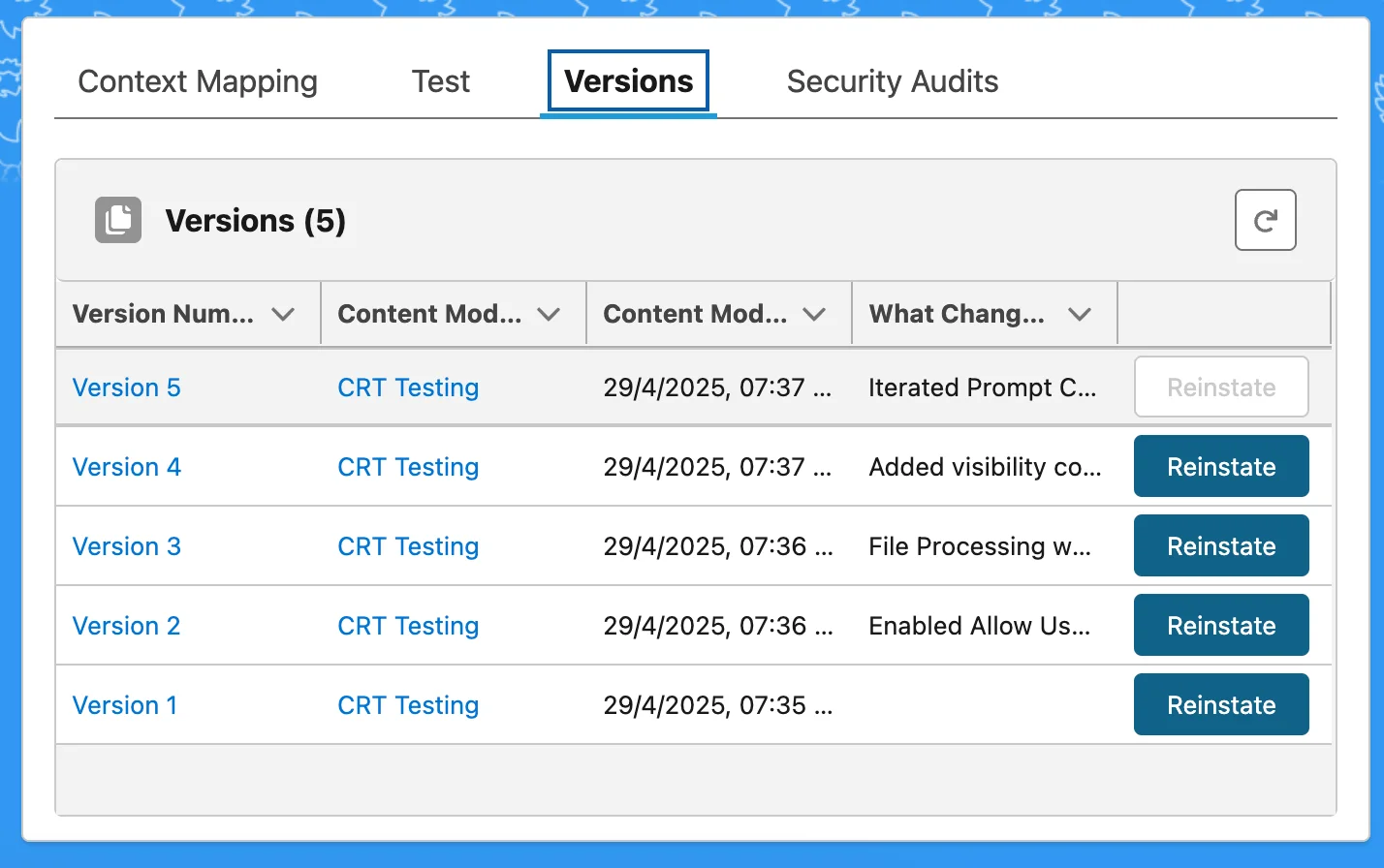Click Reinstate for Version 2
Screen dimensions: 1384x868
(1221, 626)
